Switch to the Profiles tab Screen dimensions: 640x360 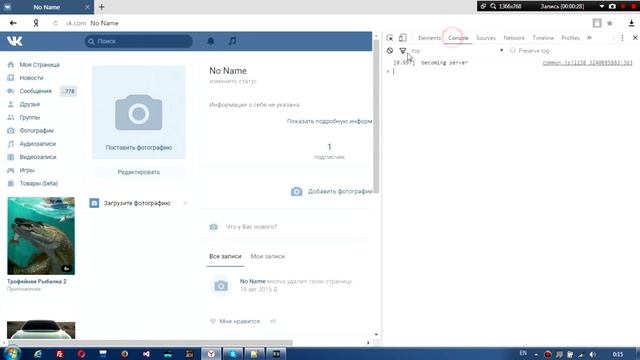[x=570, y=38]
